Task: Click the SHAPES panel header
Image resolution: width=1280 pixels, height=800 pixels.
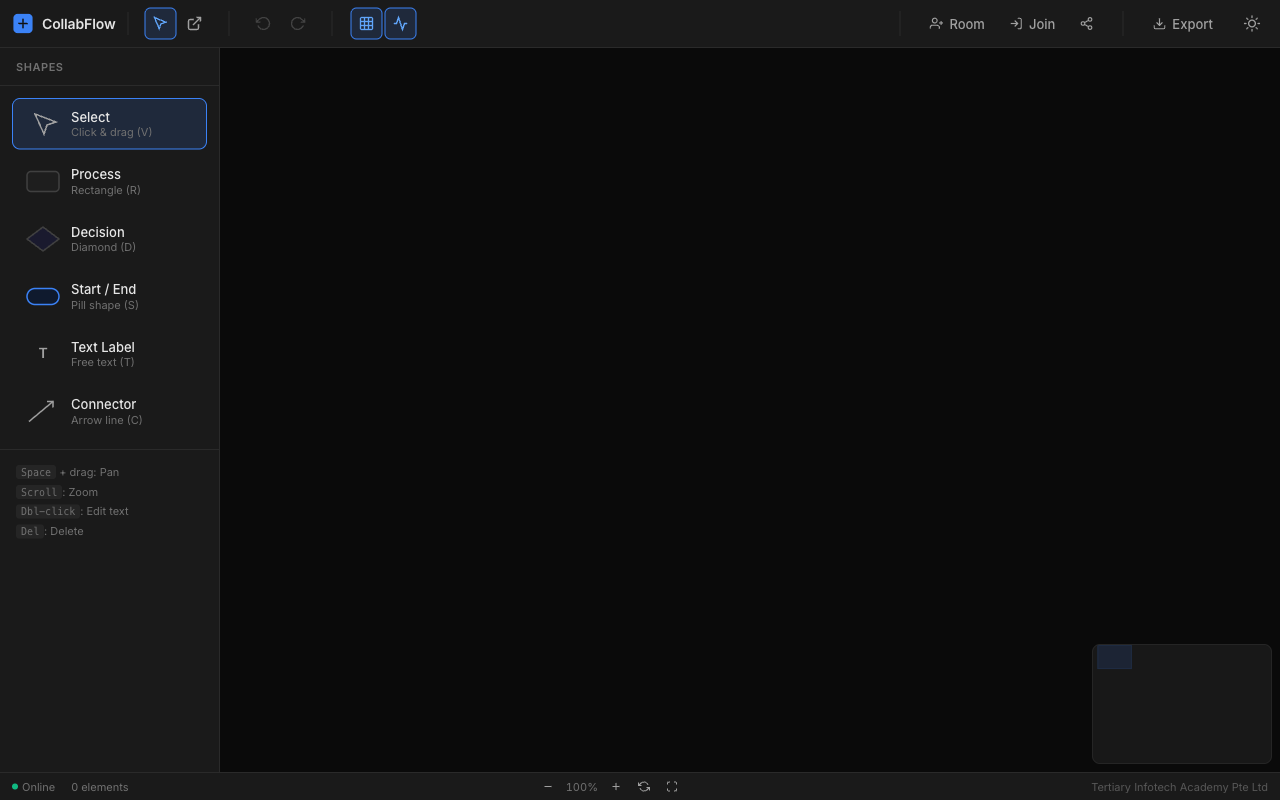Action: pyautogui.click(x=40, y=67)
